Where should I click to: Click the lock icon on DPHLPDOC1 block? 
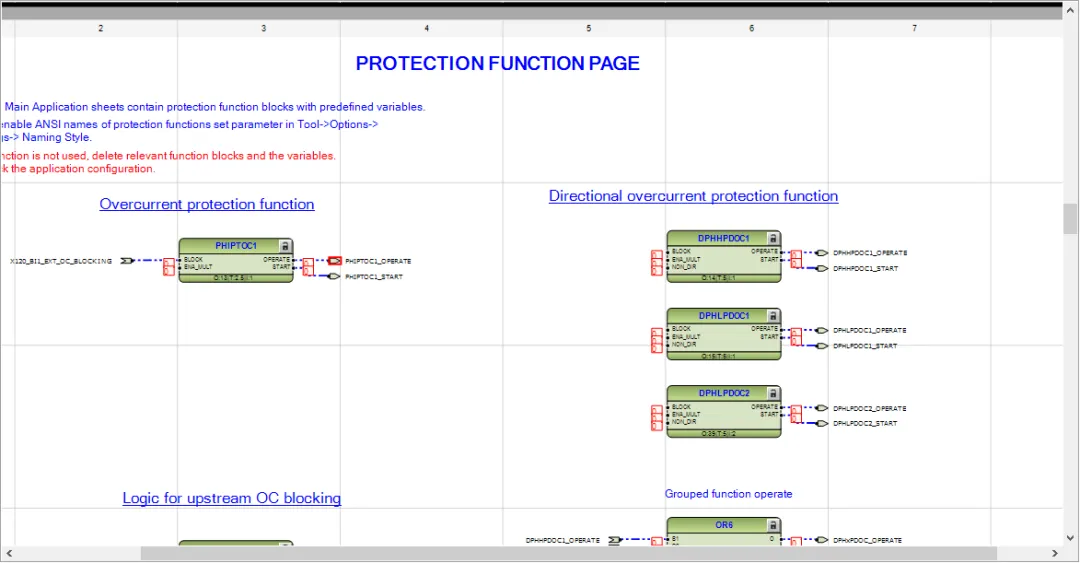773,316
